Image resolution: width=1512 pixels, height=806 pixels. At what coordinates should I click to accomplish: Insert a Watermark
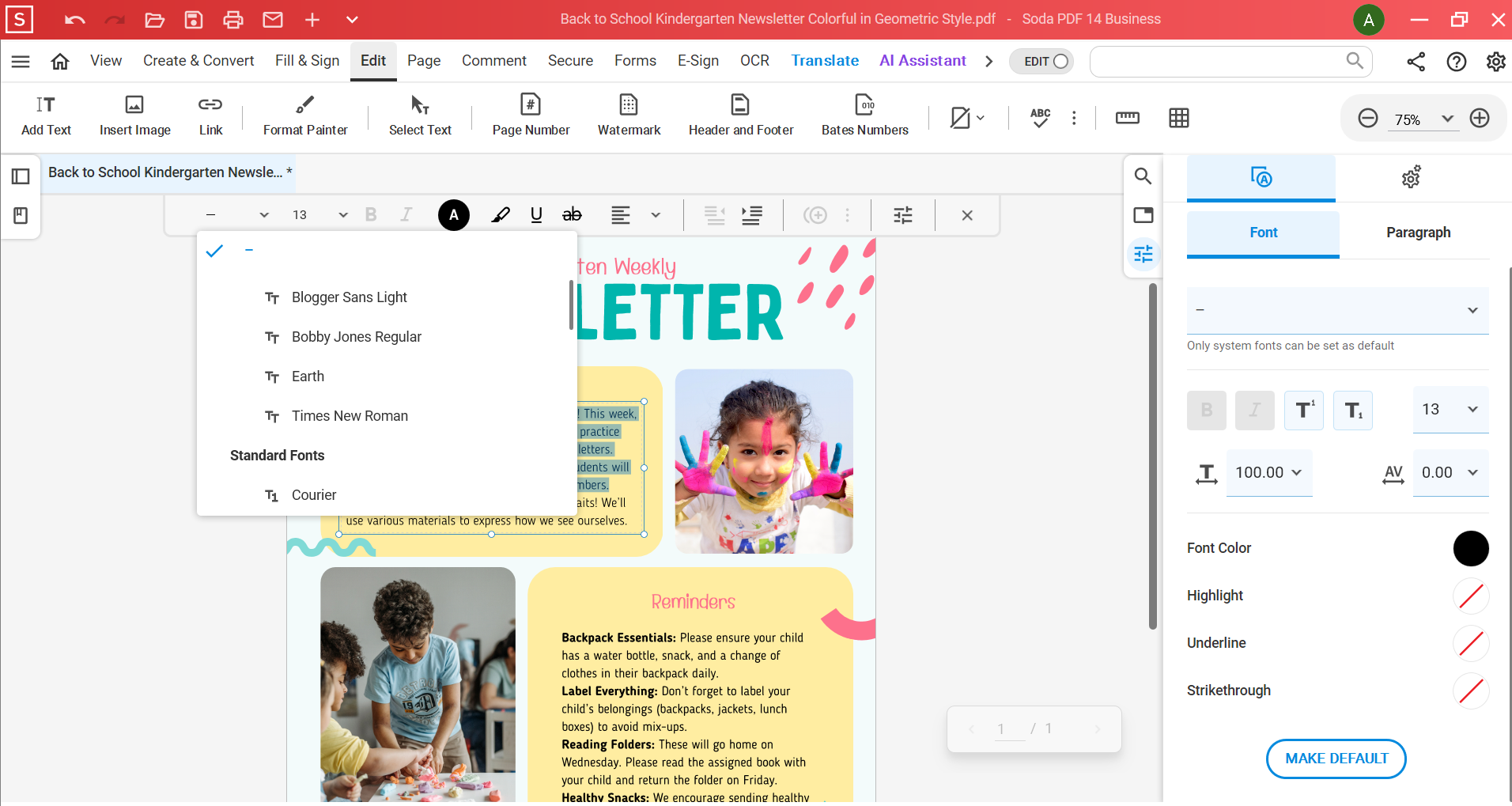click(x=628, y=115)
